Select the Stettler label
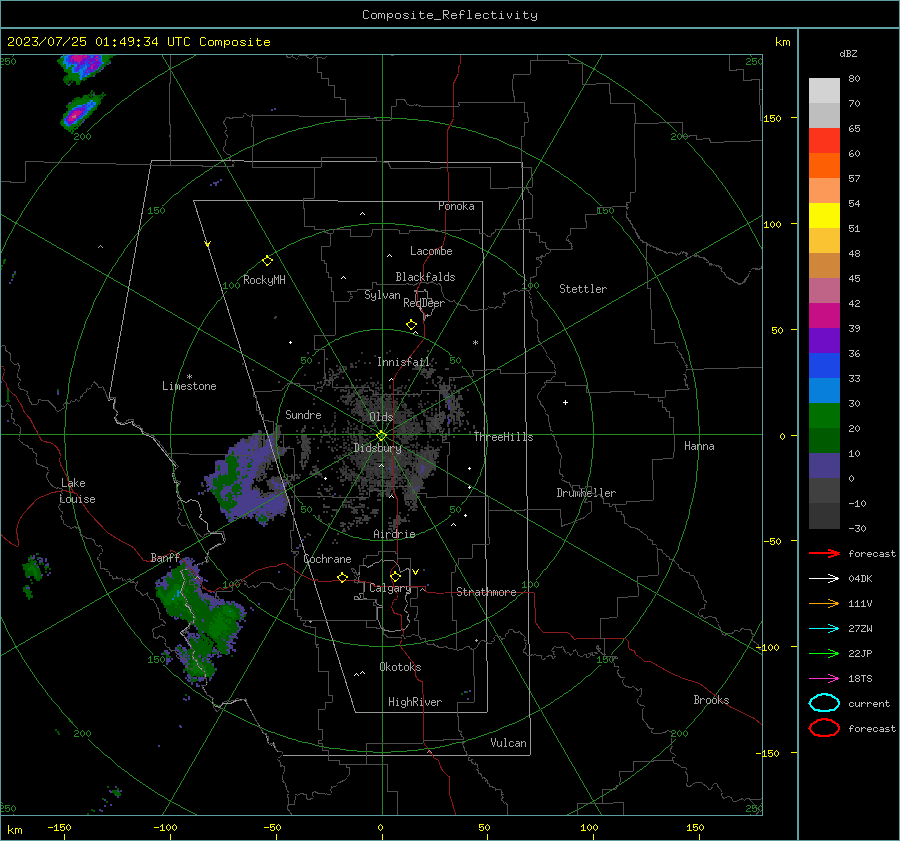900x841 pixels. pos(583,289)
